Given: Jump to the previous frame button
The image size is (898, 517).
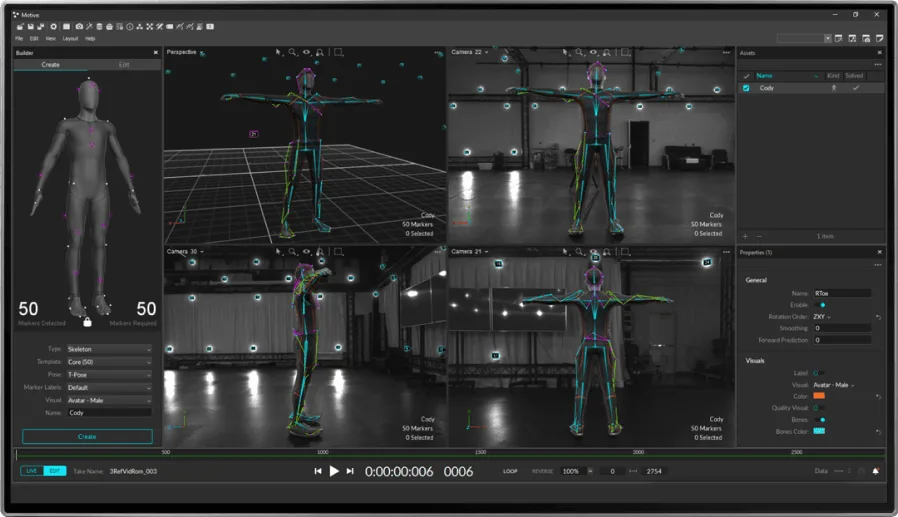Looking at the screenshot, I should (x=318, y=471).
